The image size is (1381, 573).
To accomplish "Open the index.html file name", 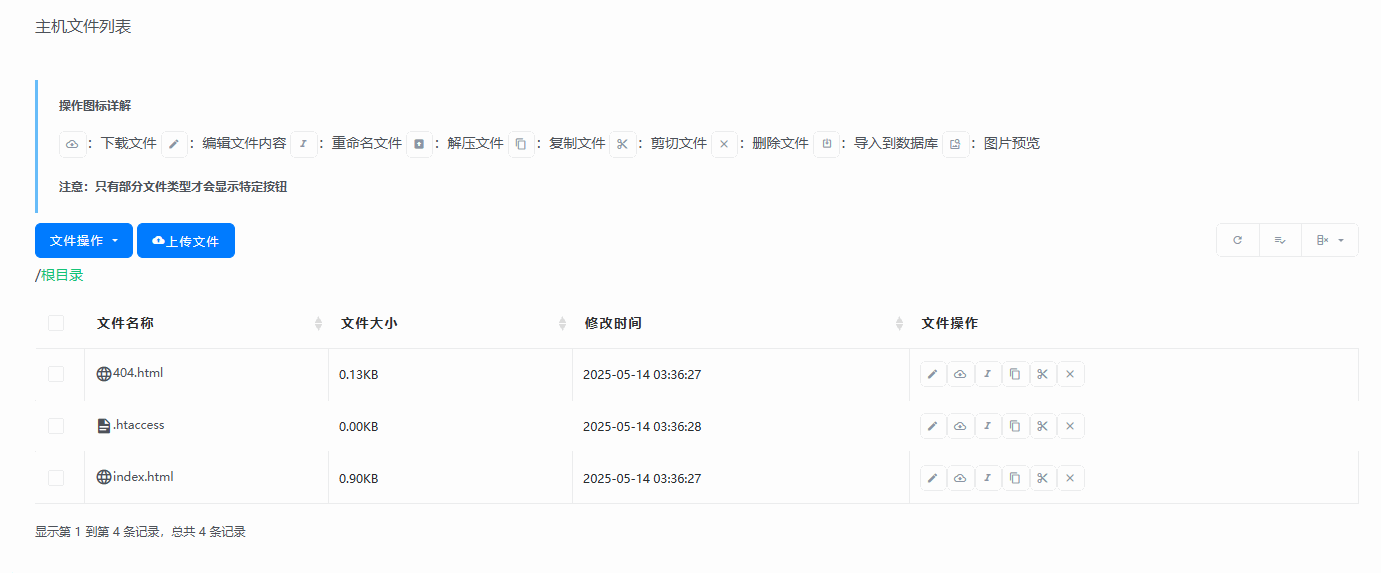I will [143, 477].
